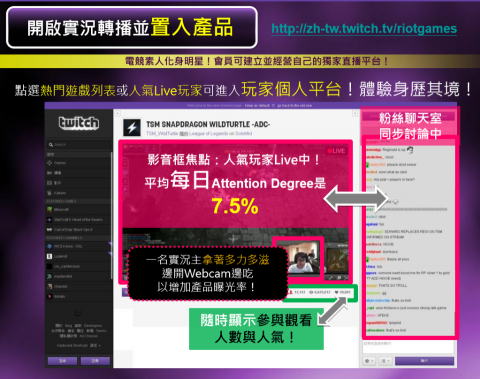This screenshot has height=379, width=480.
Task: Click the fullscreen icon on video player
Action: coord(346,278)
